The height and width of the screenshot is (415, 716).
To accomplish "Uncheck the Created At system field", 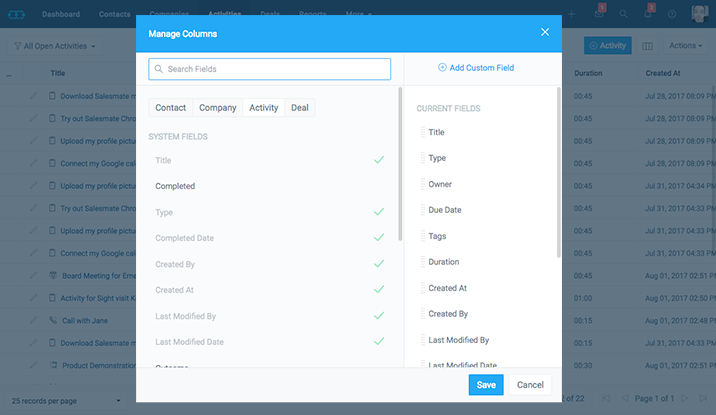I will pyautogui.click(x=379, y=289).
